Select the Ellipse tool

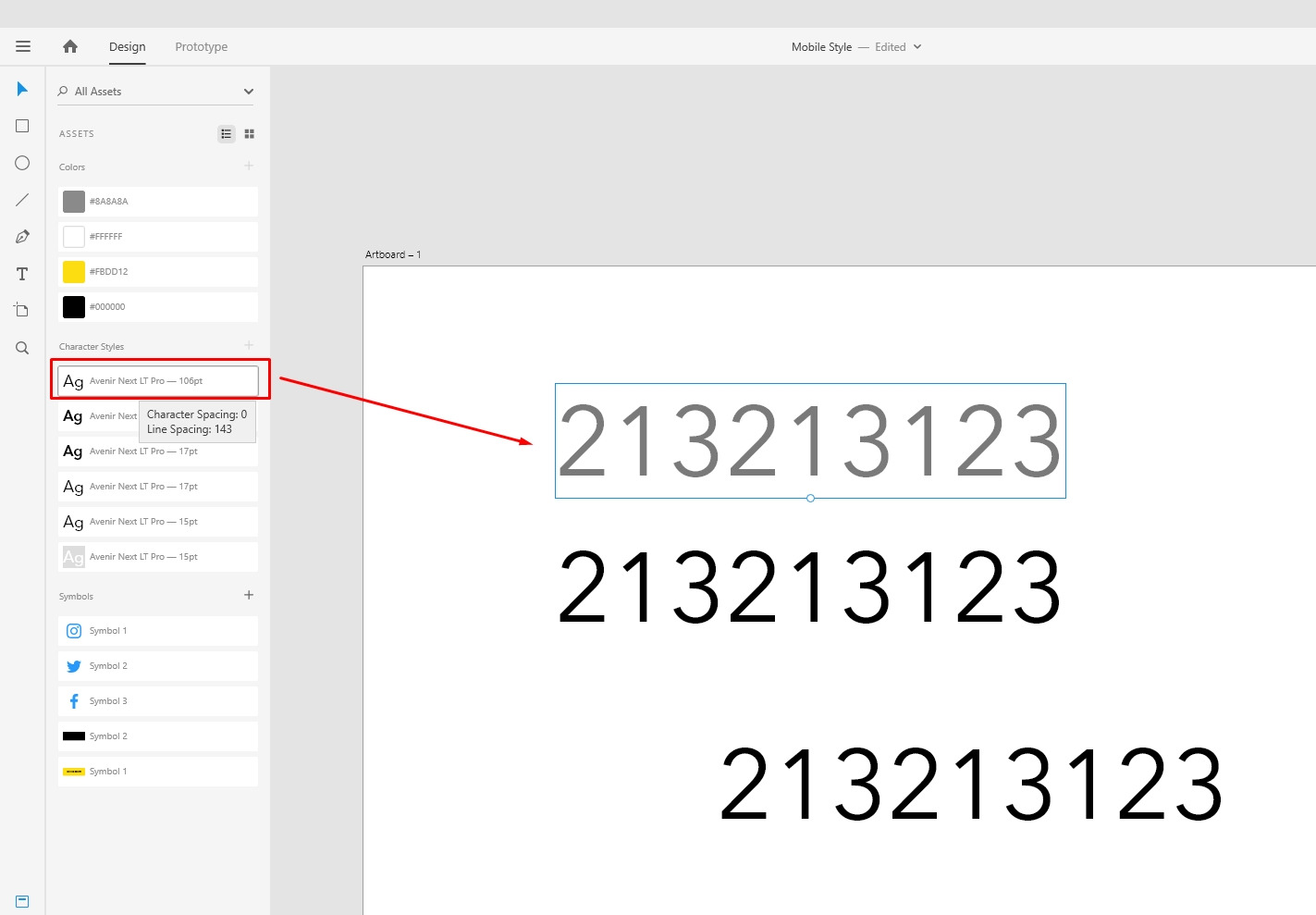click(x=22, y=163)
